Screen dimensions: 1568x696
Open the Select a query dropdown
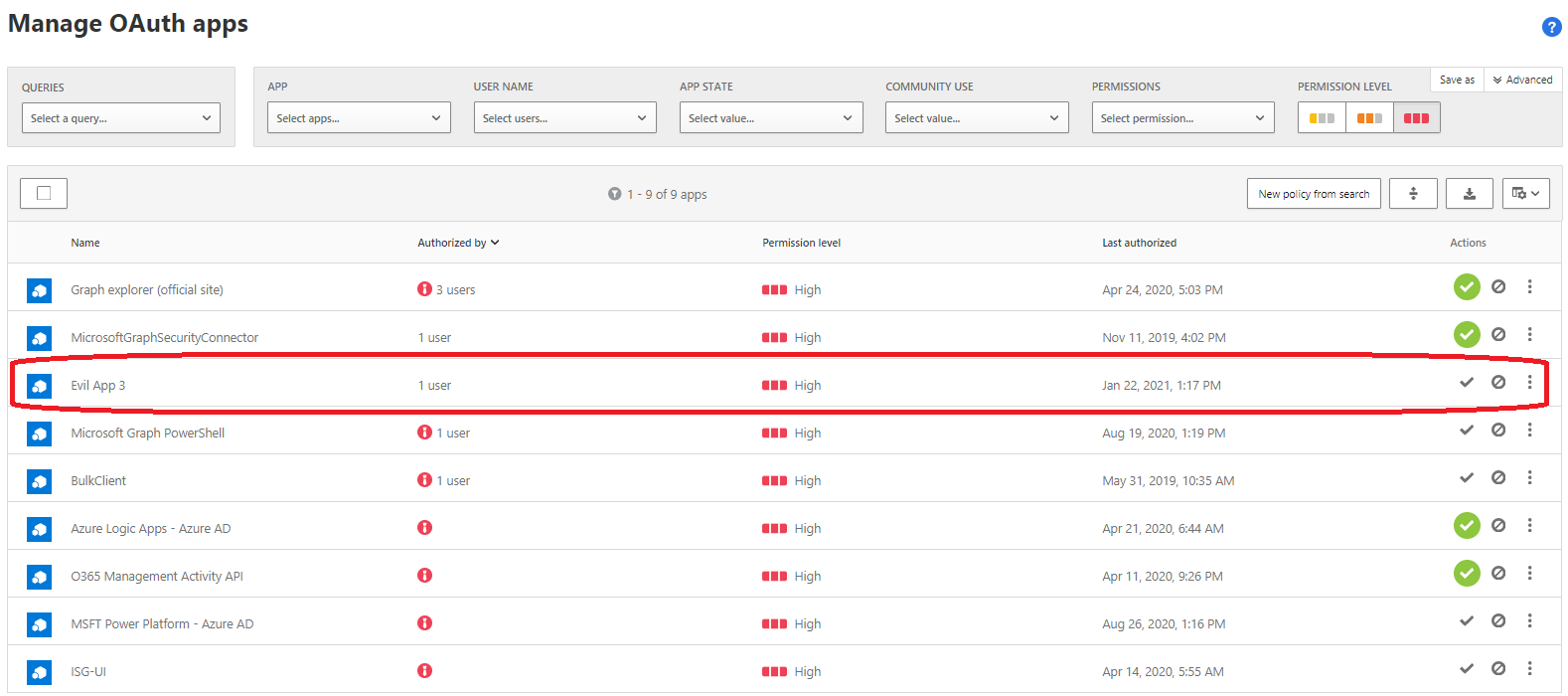pyautogui.click(x=121, y=118)
